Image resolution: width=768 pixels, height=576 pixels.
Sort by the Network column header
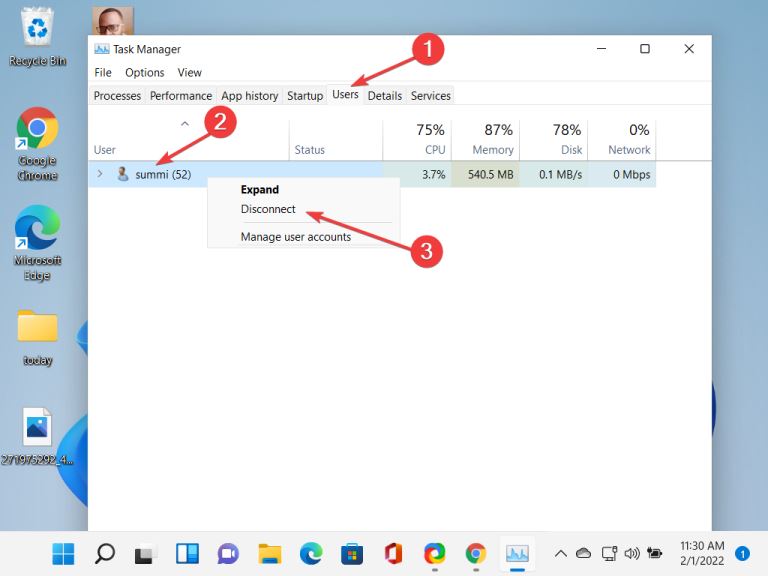coord(622,140)
